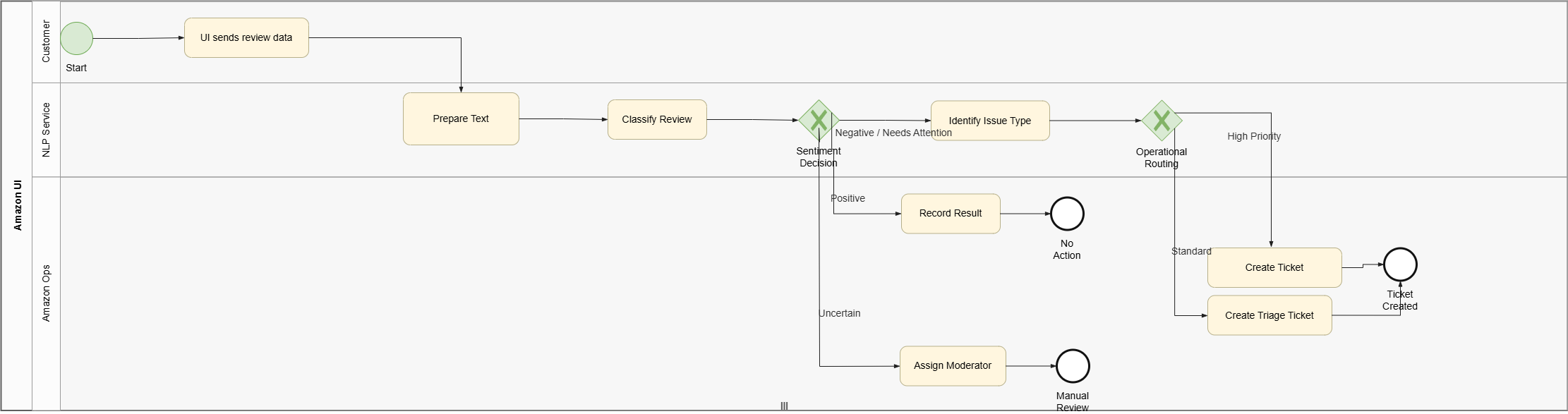Viewport: 1568px width, 414px height.
Task: Select the Record Result task box
Action: (950, 214)
